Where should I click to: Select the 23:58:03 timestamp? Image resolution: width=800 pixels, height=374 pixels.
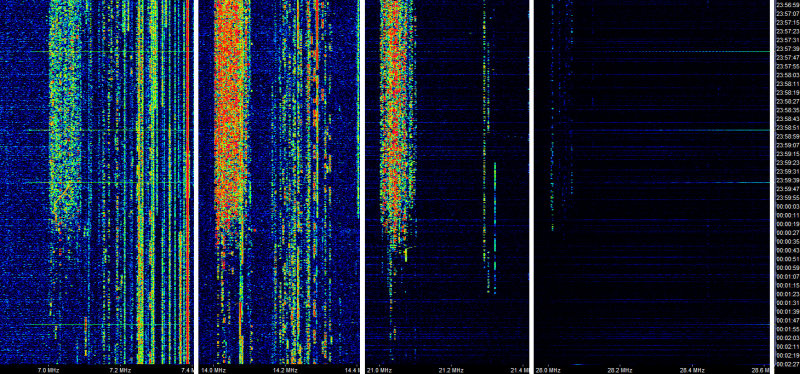pyautogui.click(x=787, y=75)
